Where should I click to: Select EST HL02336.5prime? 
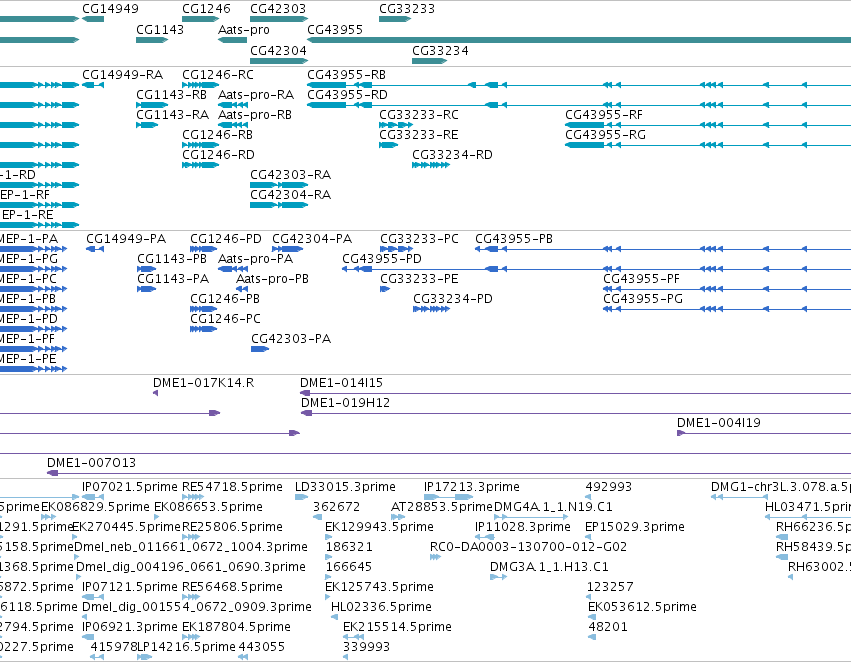[382, 607]
